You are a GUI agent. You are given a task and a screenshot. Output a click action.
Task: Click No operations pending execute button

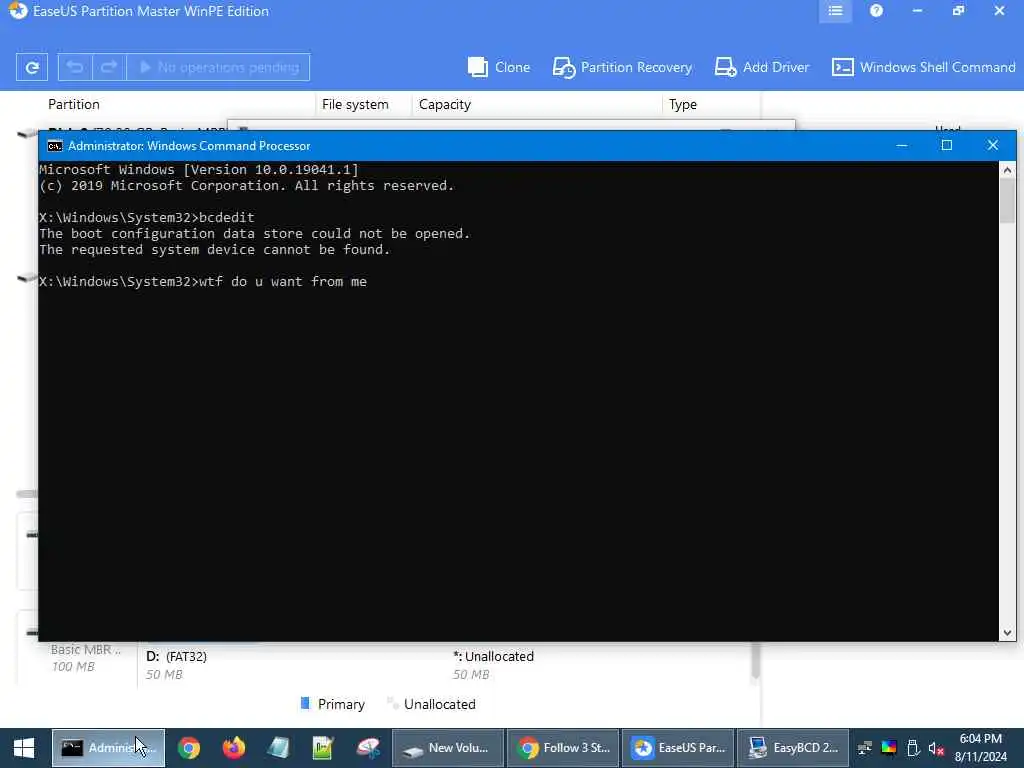pyautogui.click(x=218, y=67)
